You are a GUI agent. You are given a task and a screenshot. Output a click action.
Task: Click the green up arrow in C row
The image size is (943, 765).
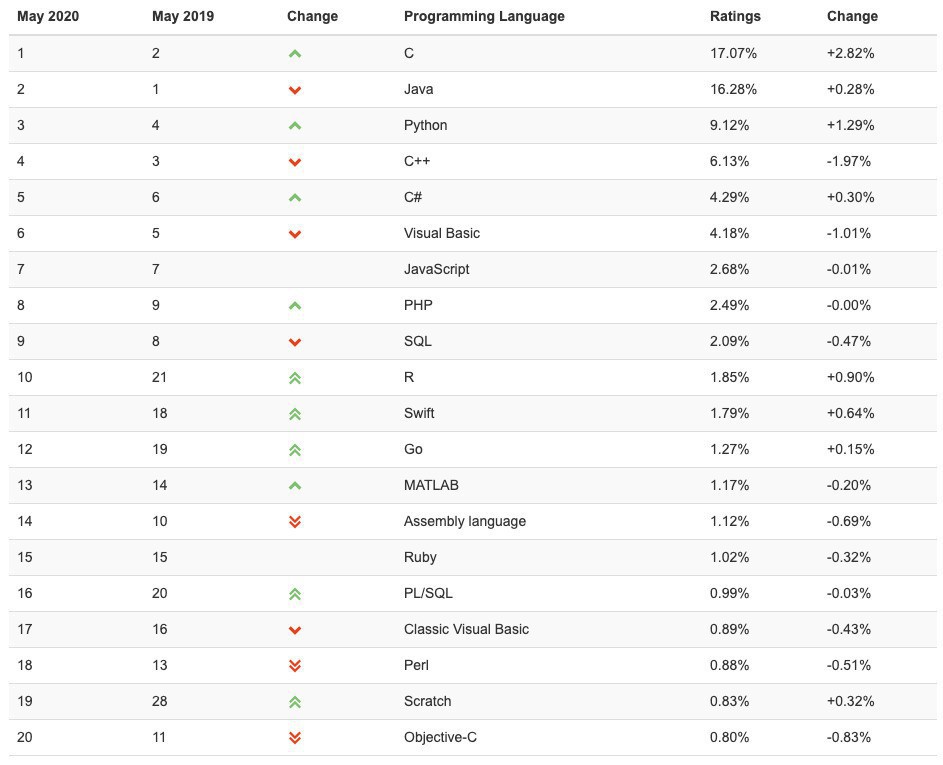(295, 54)
